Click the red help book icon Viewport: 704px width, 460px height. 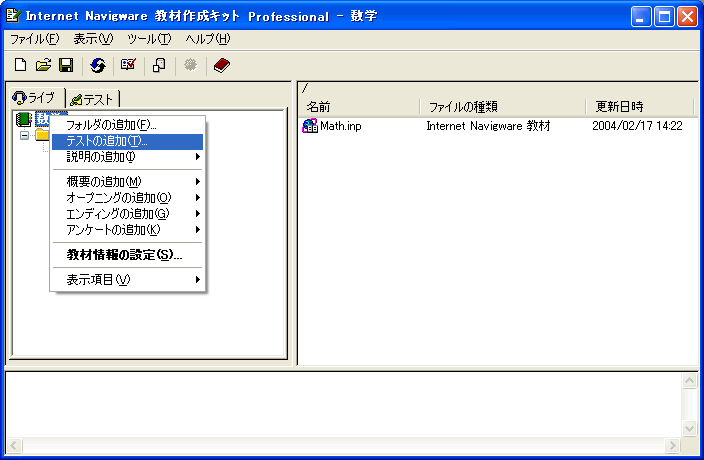click(222, 65)
